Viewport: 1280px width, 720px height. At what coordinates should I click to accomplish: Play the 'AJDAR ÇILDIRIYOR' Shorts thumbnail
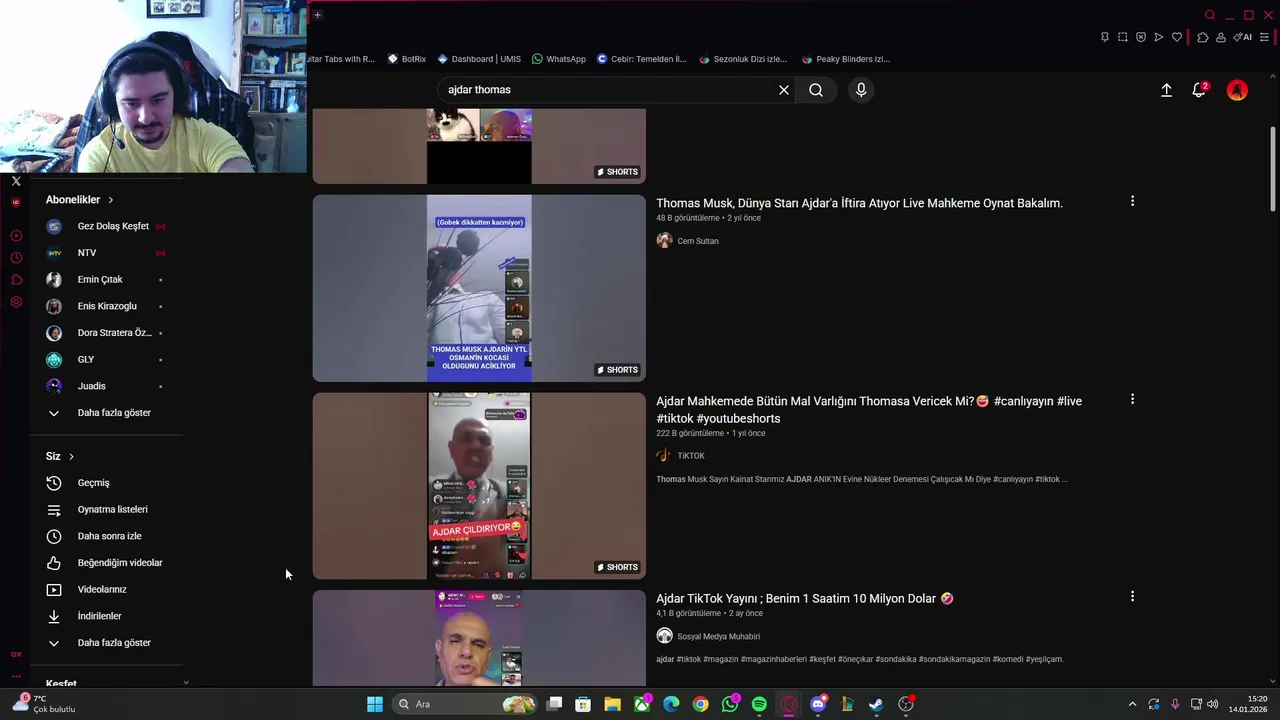click(479, 486)
